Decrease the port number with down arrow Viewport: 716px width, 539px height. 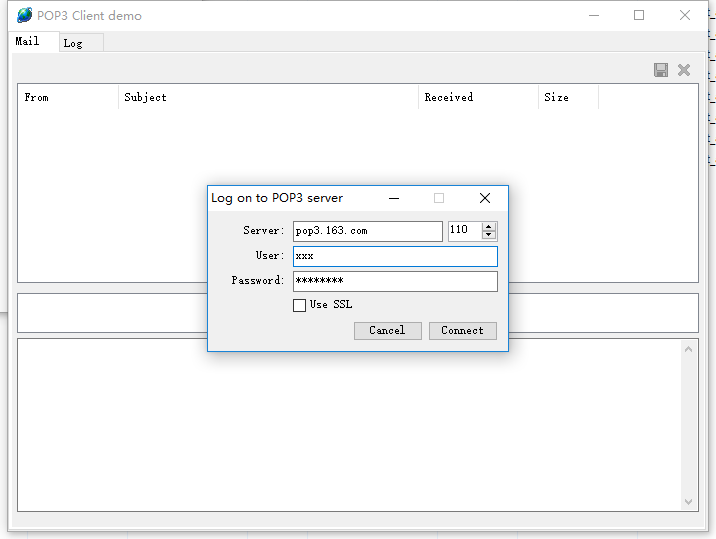coord(489,235)
